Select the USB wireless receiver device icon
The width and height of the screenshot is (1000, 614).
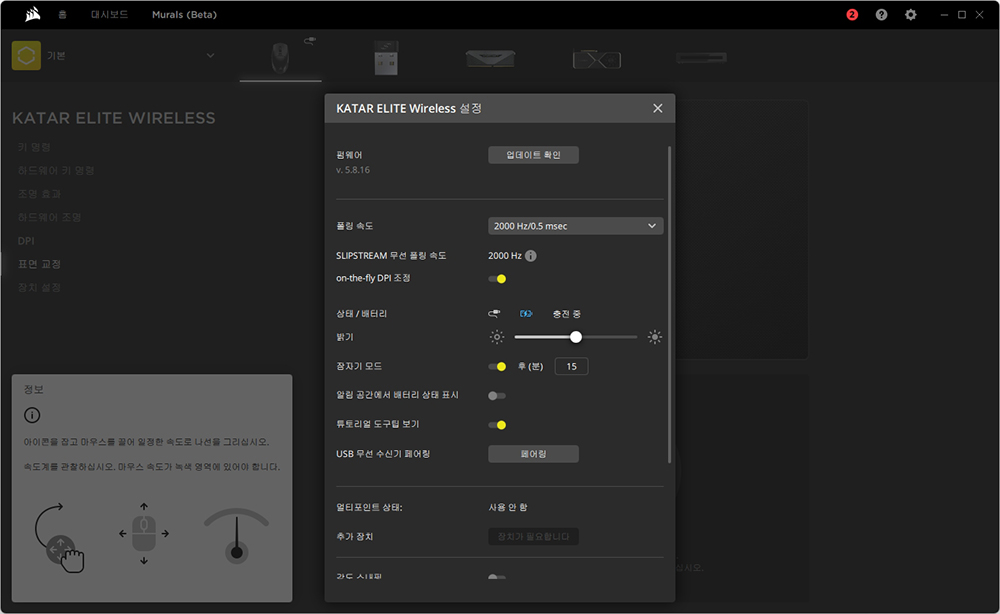pos(386,58)
